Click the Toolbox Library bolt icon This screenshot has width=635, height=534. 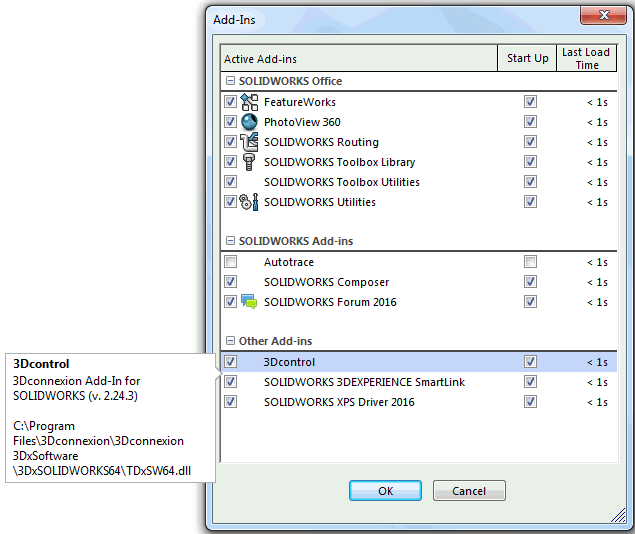coord(249,162)
